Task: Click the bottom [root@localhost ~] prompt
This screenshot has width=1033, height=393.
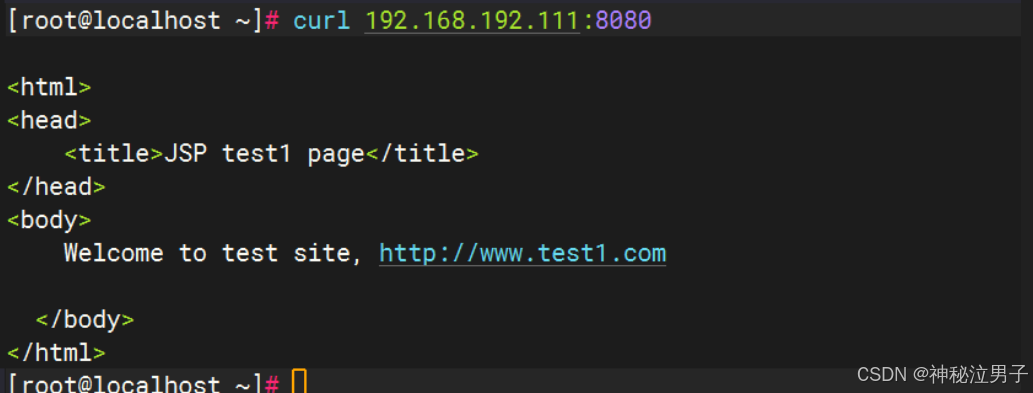Action: pos(135,383)
